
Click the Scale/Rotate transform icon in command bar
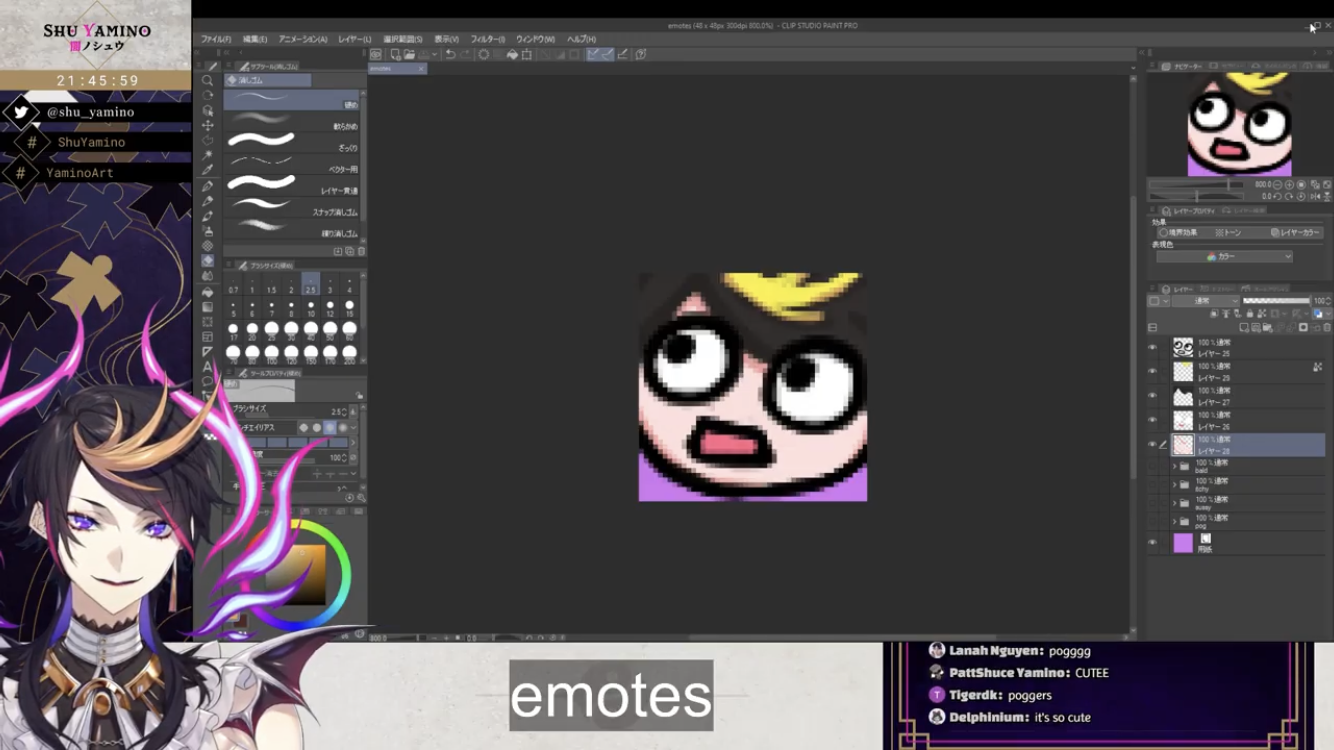pyautogui.click(x=527, y=54)
